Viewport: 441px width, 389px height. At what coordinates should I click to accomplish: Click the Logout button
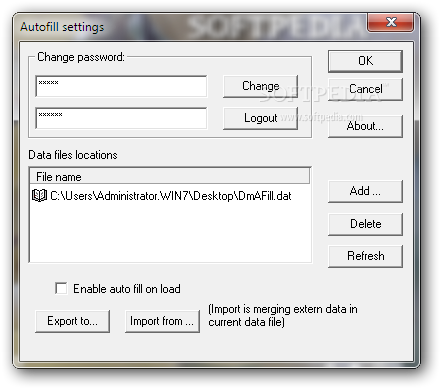point(260,118)
